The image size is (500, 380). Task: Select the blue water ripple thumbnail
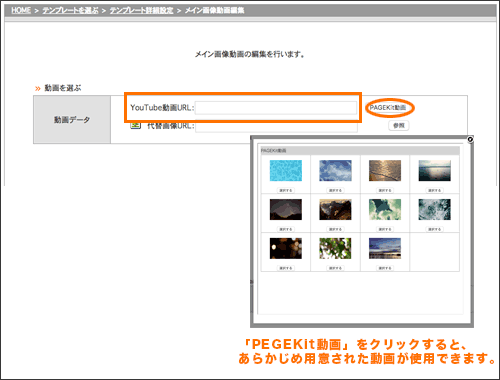[286, 171]
